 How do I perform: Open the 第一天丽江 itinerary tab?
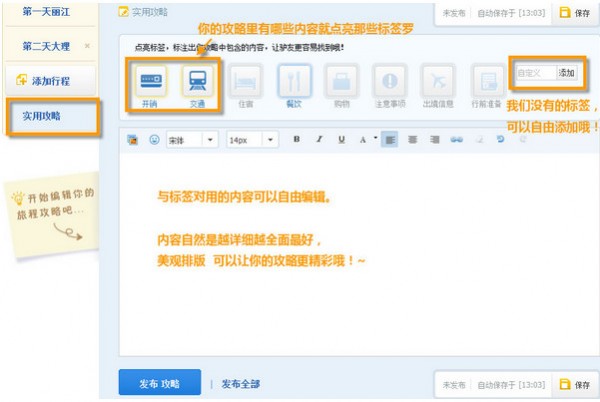pos(46,12)
